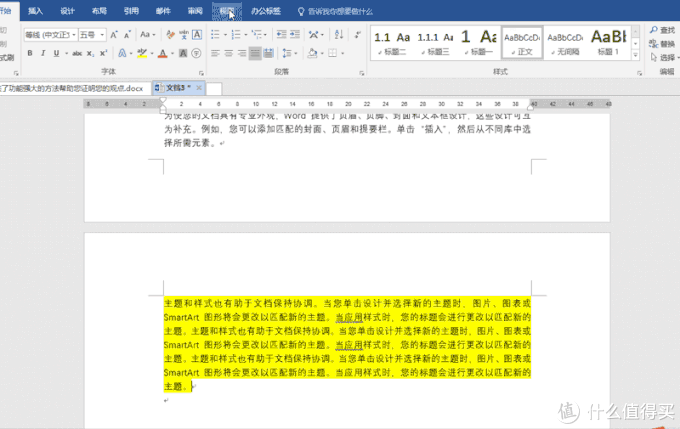Increase the font size
The image size is (680, 429).
click(114, 35)
